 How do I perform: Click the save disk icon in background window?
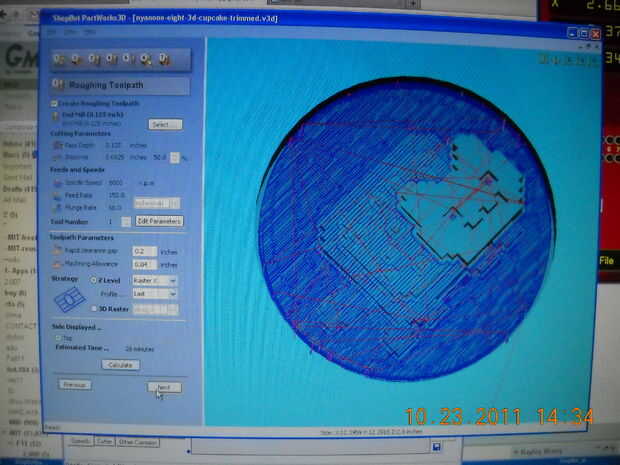pos(437,446)
